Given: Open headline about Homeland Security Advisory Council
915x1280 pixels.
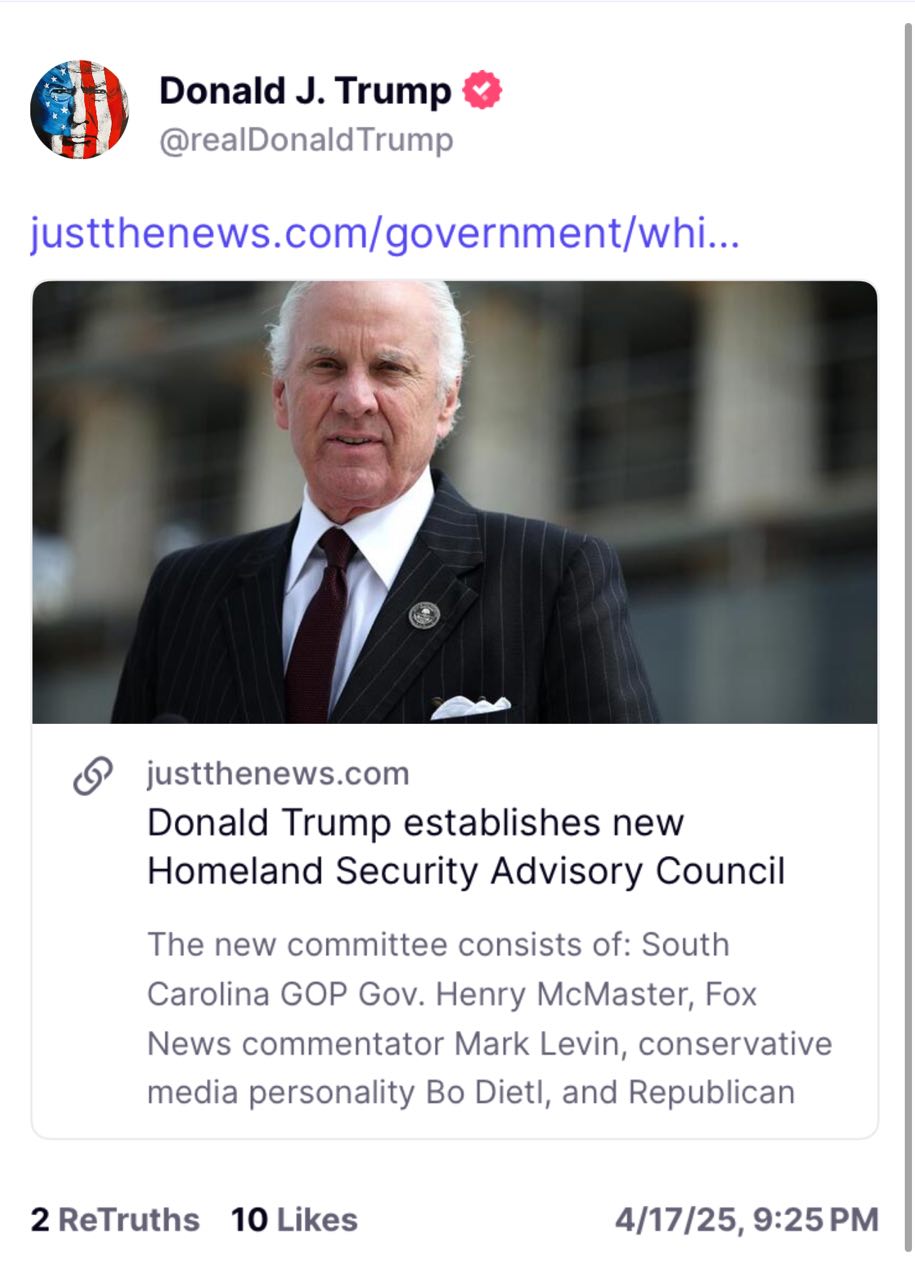Looking at the screenshot, I should click(x=466, y=847).
